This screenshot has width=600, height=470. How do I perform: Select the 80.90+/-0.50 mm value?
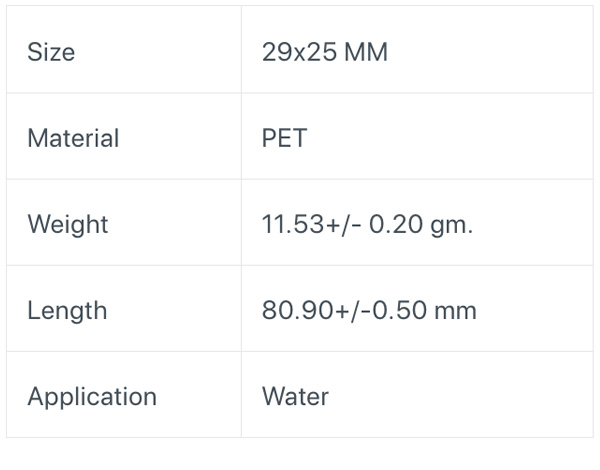(x=369, y=310)
